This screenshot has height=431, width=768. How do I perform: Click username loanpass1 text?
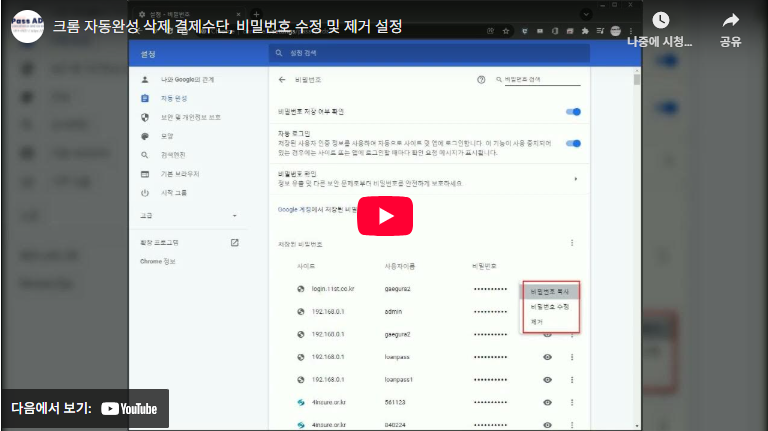(x=399, y=380)
